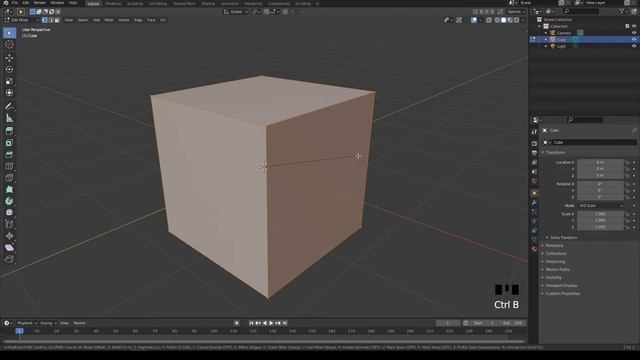Select the Transform tool

pyautogui.click(x=9, y=93)
